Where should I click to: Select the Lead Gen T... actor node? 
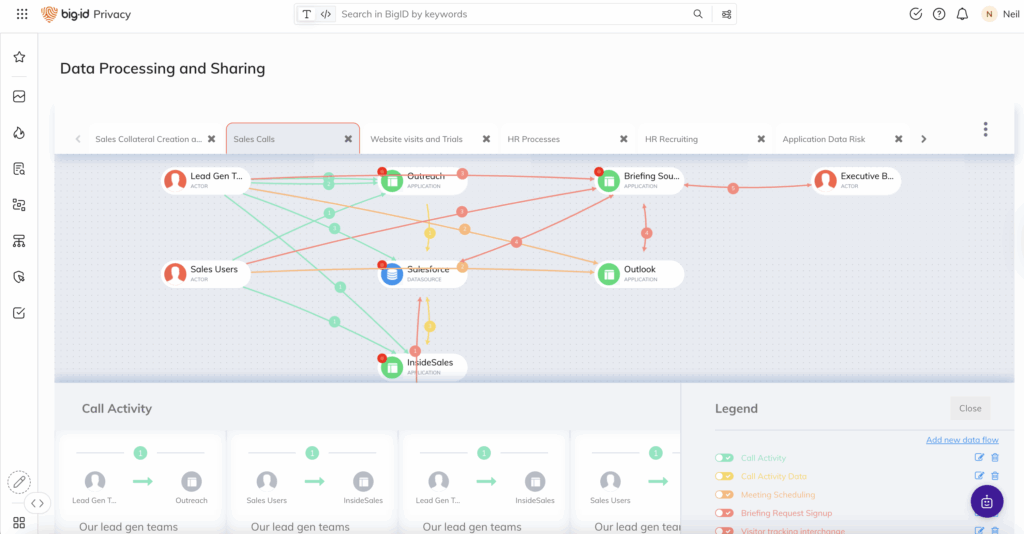pos(206,180)
